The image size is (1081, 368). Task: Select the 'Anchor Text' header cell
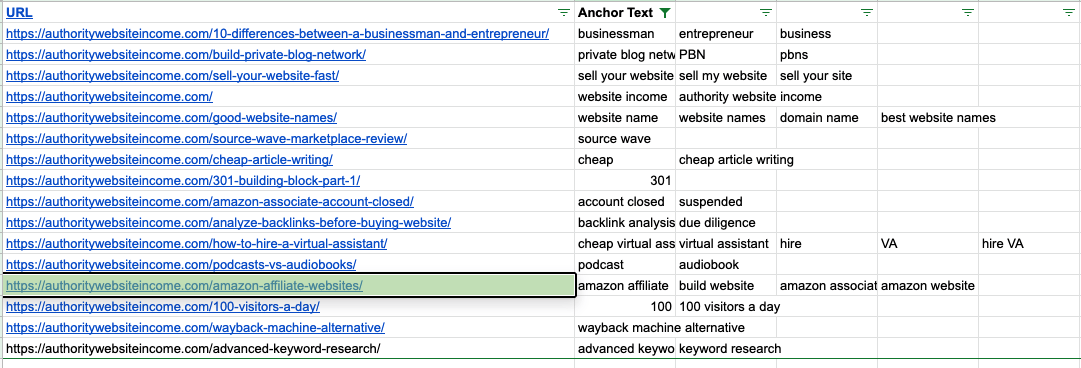point(625,12)
